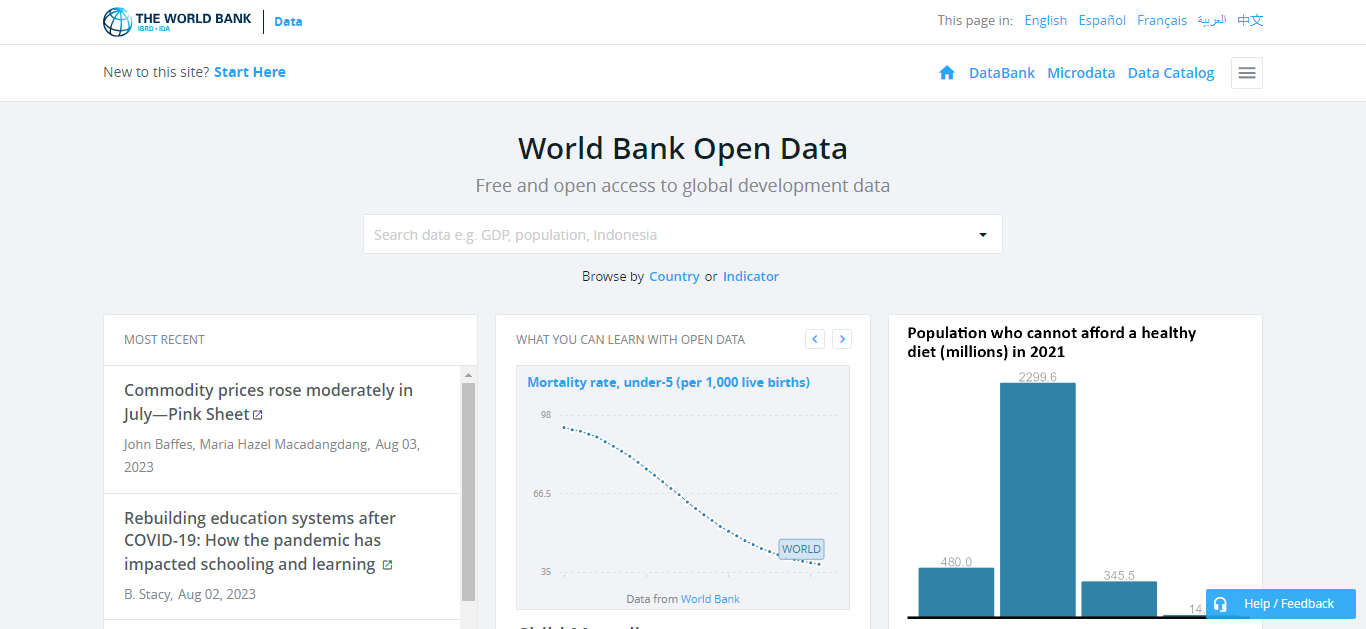Open external link icon beside Pink Sheet
Image resolution: width=1366 pixels, height=629 pixels.
(258, 415)
